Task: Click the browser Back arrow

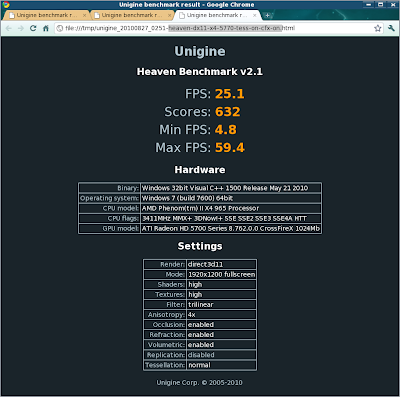Action: [9, 28]
